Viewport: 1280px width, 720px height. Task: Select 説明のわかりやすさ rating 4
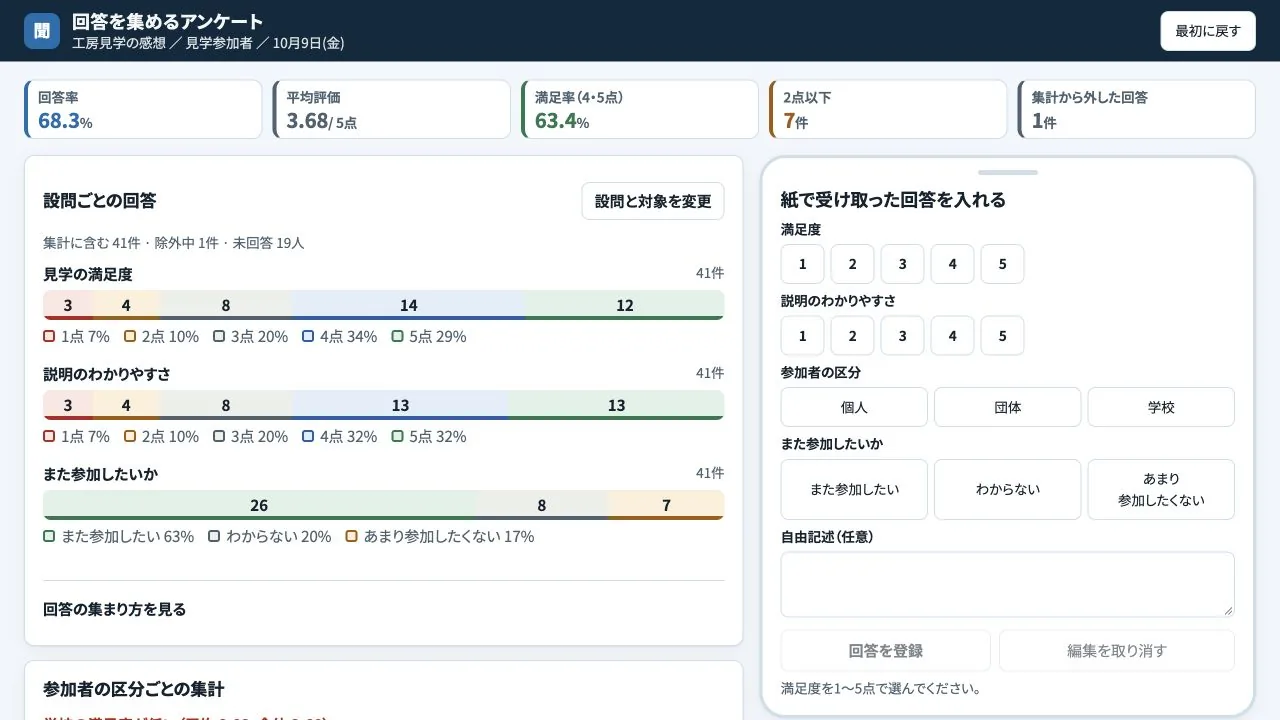point(952,336)
